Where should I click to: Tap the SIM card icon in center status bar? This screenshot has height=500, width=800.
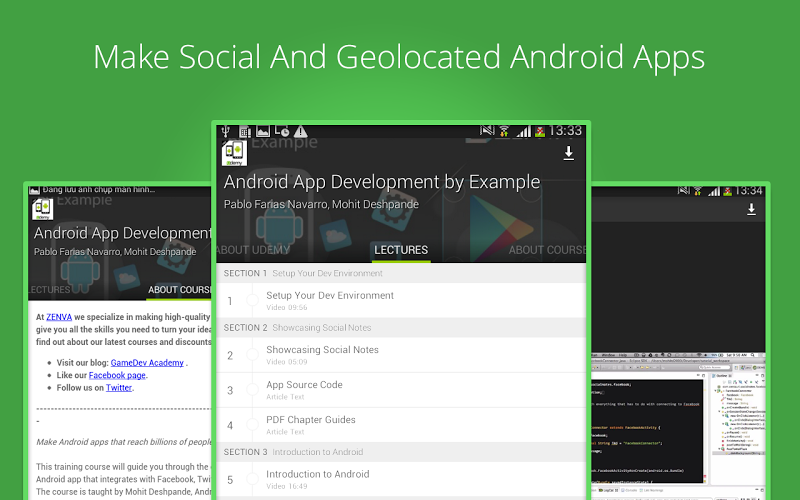(x=245, y=132)
